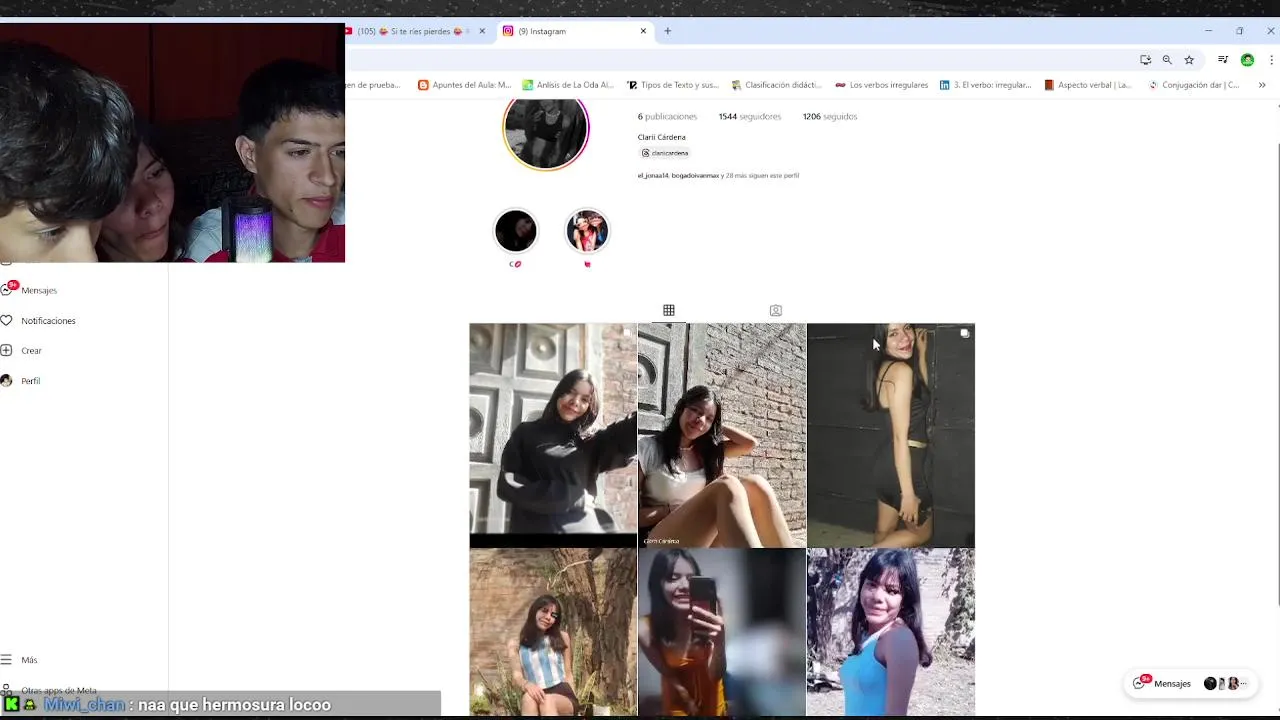The image size is (1280, 720).
Task: Close the 'Si te ríes pierdes' tab
Action: (x=482, y=31)
